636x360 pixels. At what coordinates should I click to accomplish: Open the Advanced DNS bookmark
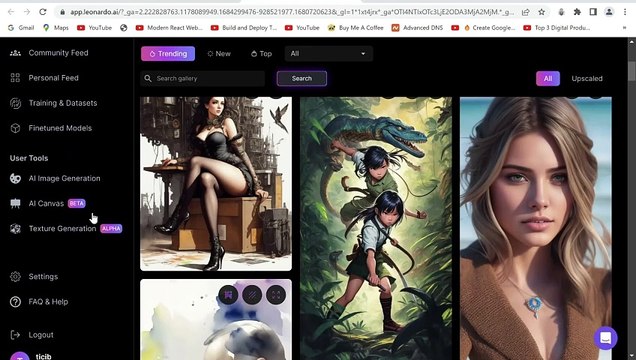[417, 28]
